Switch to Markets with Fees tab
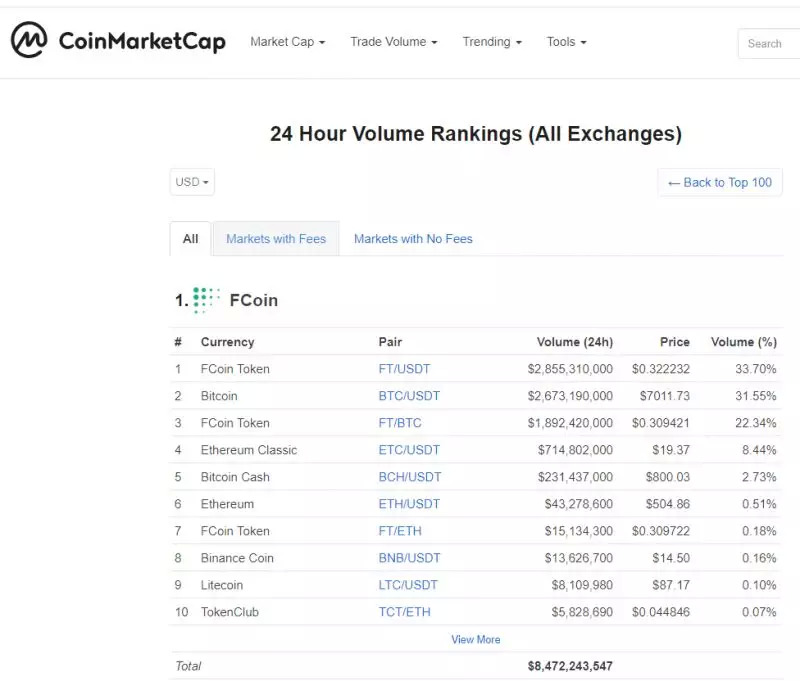The width and height of the screenshot is (800, 681). pyautogui.click(x=276, y=239)
